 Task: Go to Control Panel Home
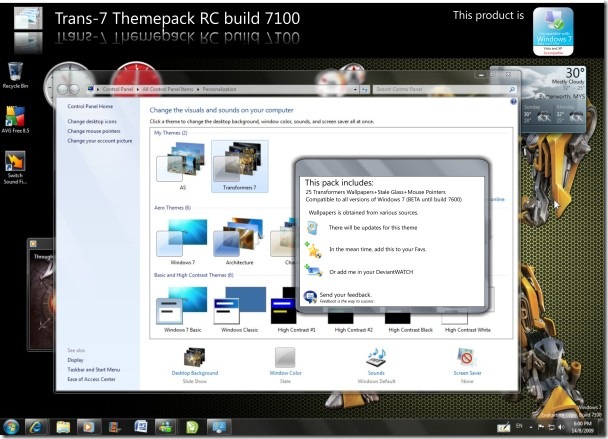click(x=90, y=106)
